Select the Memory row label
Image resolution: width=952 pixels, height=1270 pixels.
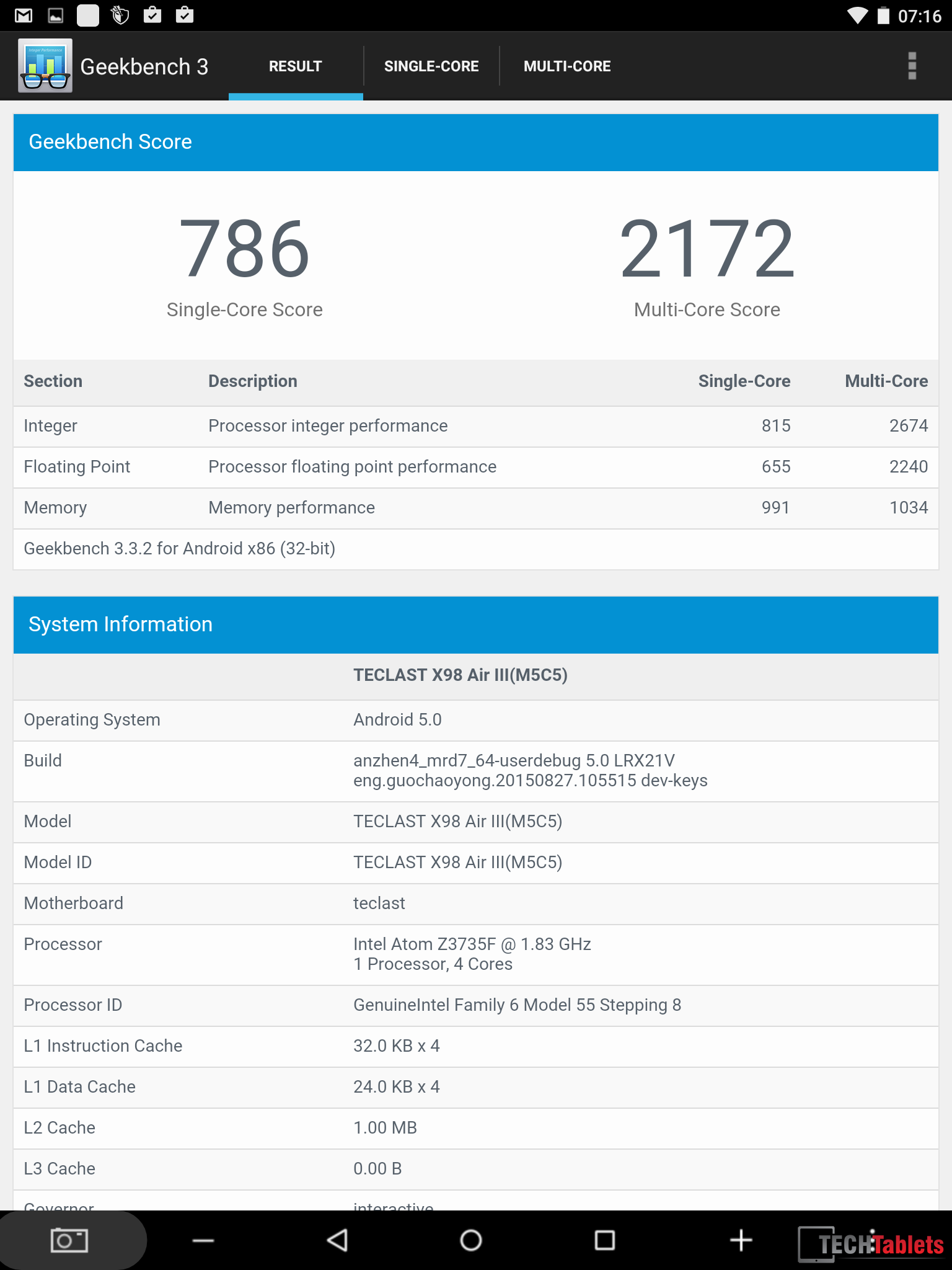point(55,508)
